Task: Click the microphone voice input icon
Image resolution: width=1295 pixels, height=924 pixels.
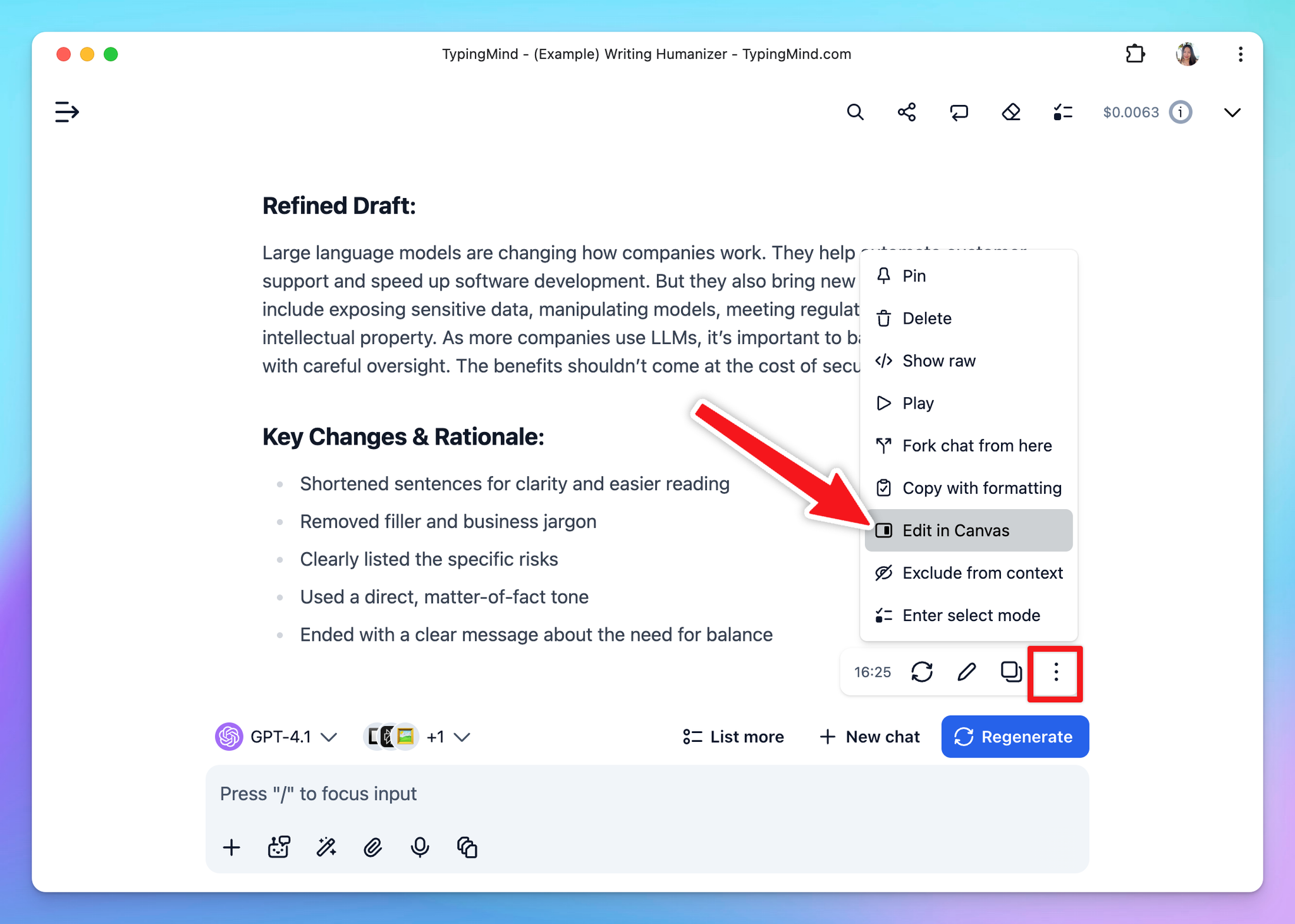Action: 420,847
